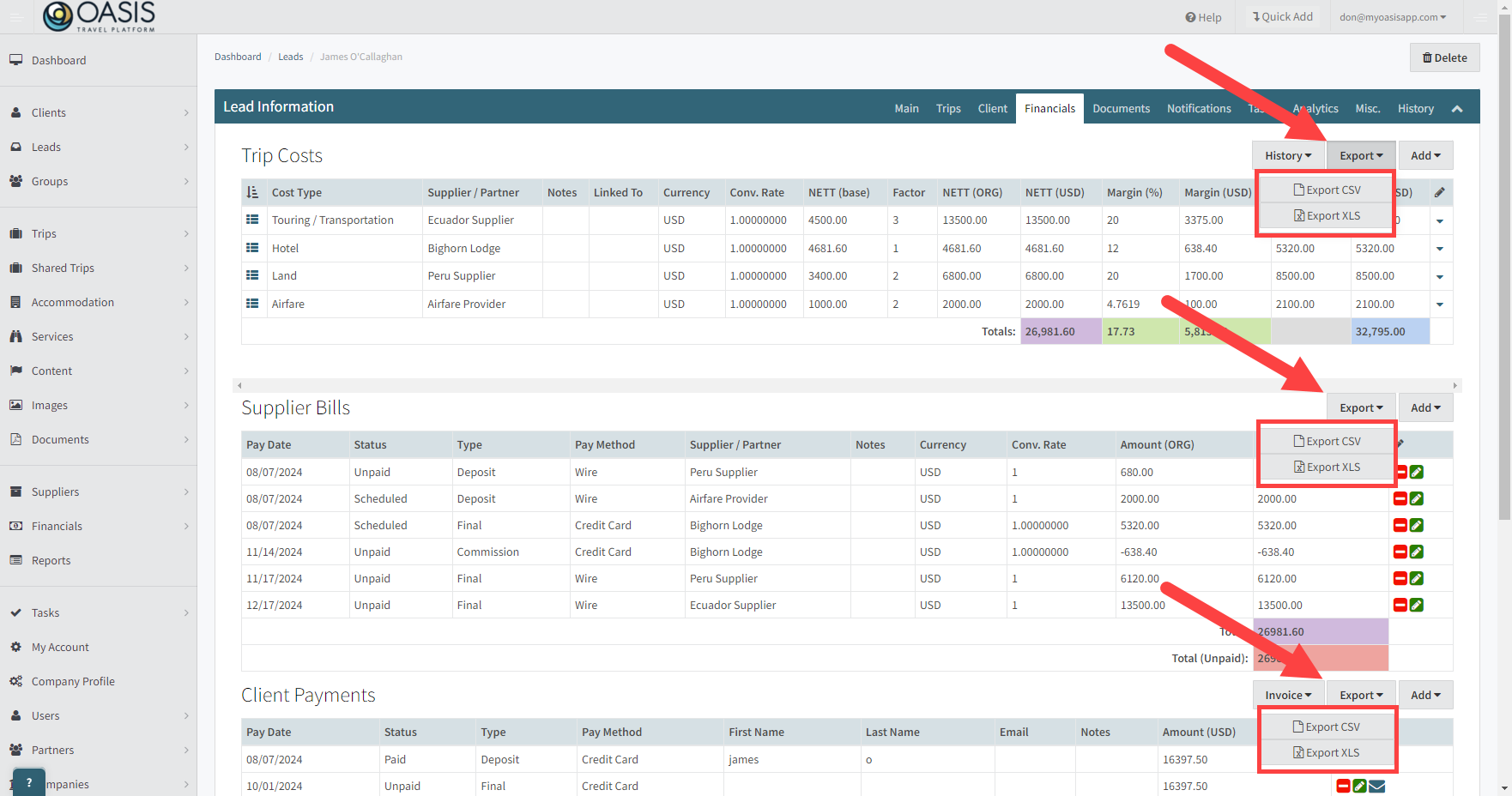Open the row action caret for Land cost
1512x796 pixels.
tap(1440, 276)
